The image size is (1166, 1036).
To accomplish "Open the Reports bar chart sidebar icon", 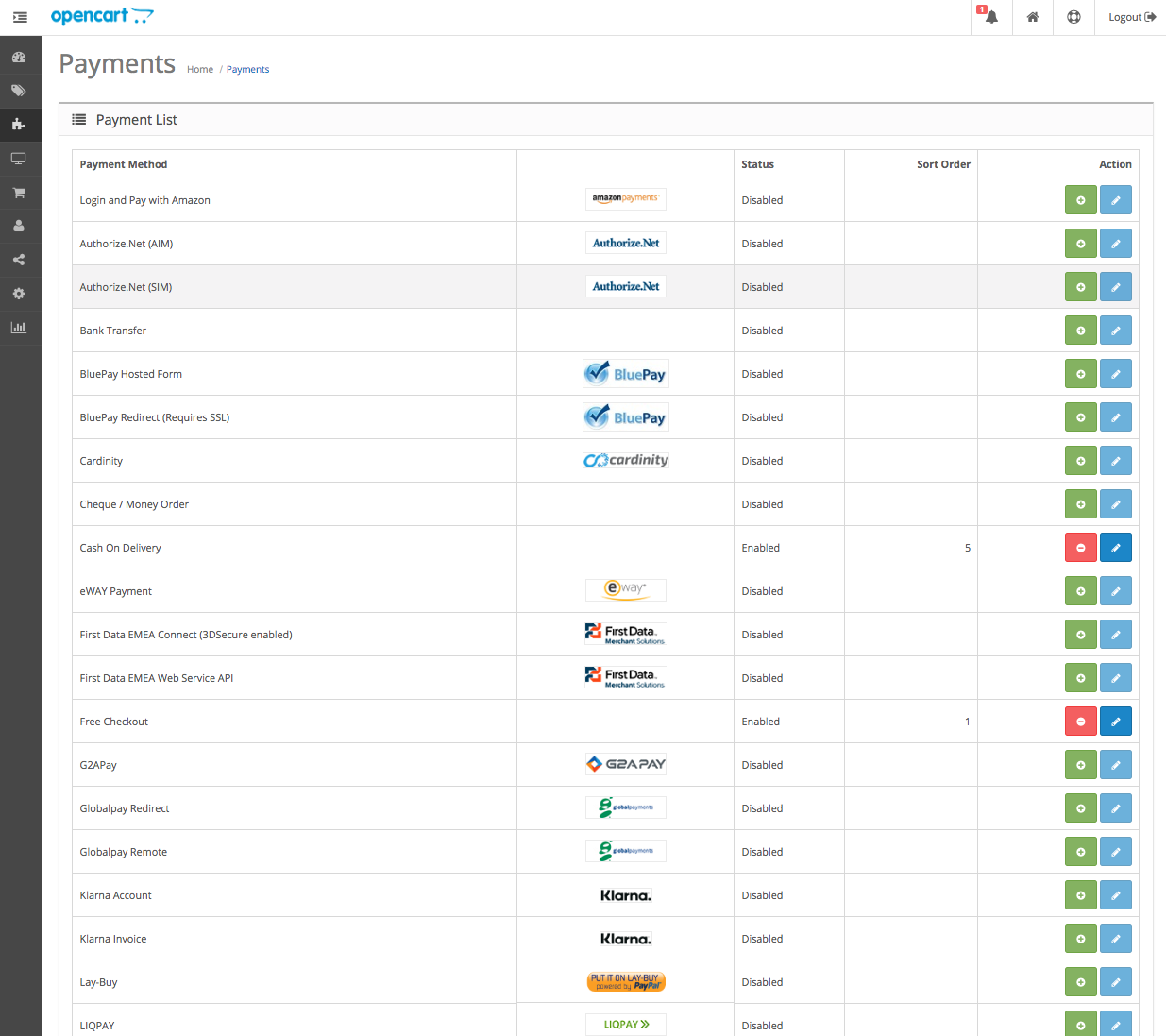I will point(19,328).
